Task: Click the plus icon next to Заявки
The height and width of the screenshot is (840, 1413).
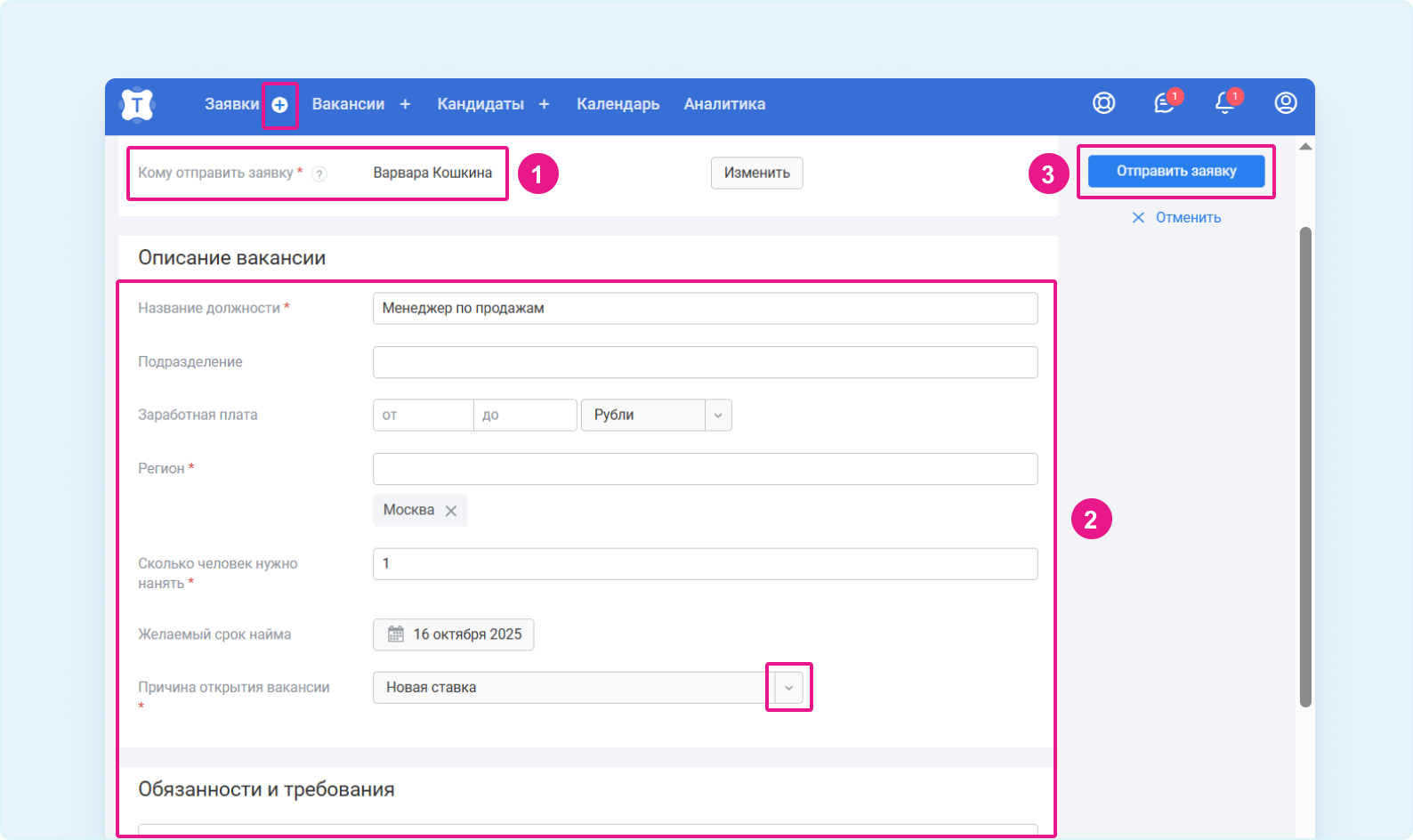Action: pyautogui.click(x=279, y=105)
